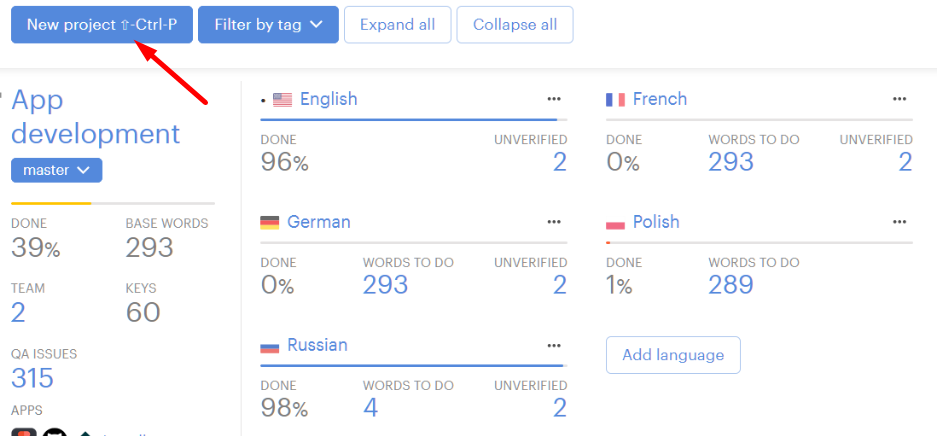Viewport: 950px width, 436px height.
Task: Open the three-dots menu for Polish
Action: pos(899,222)
